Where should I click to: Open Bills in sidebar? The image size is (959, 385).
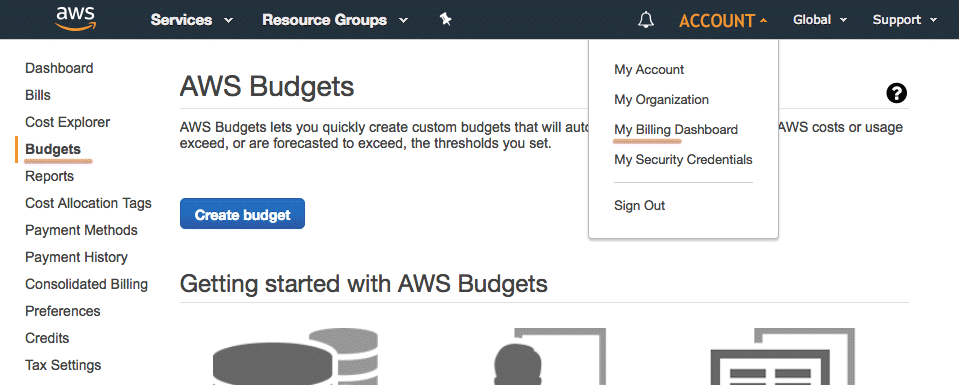38,95
